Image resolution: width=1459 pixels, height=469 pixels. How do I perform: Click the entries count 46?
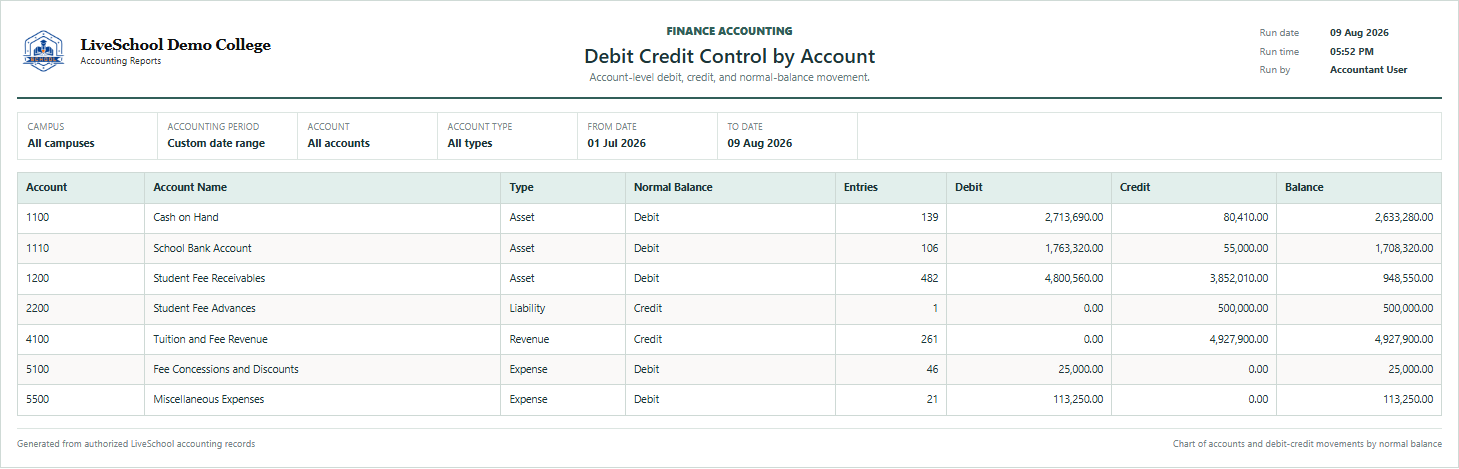tap(932, 369)
